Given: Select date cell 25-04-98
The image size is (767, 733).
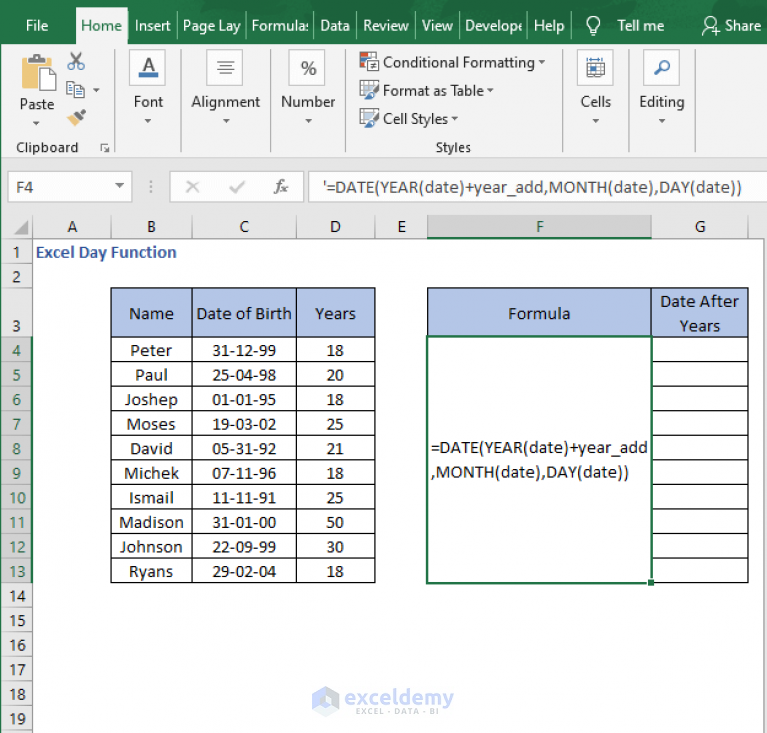Looking at the screenshot, I should pos(244,375).
